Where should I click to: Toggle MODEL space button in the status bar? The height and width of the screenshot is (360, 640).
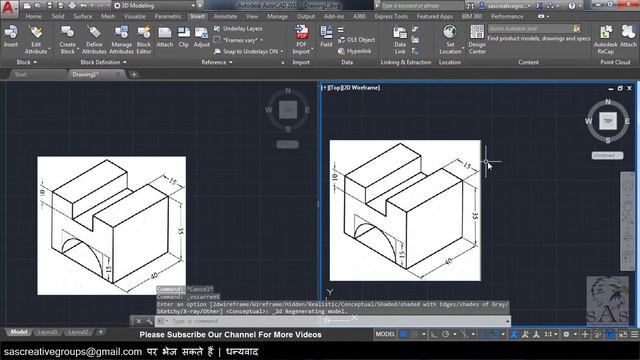(385, 334)
